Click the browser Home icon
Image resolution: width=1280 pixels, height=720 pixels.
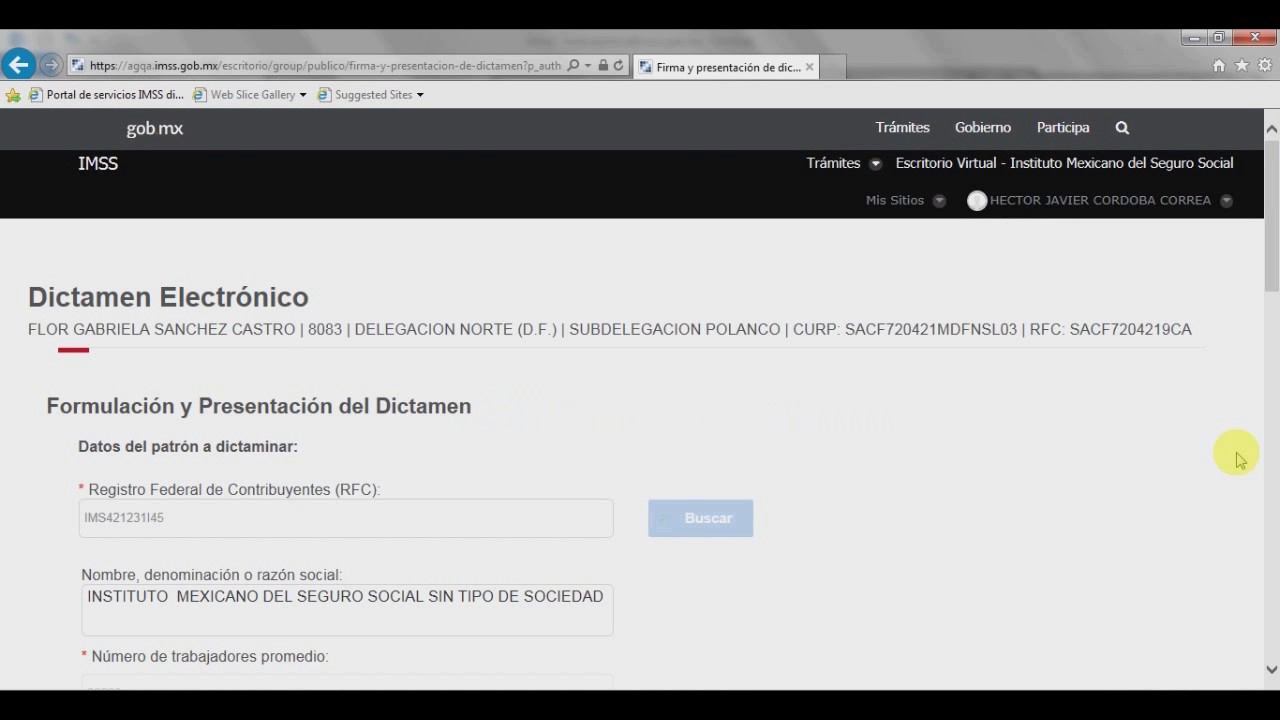tap(1219, 66)
